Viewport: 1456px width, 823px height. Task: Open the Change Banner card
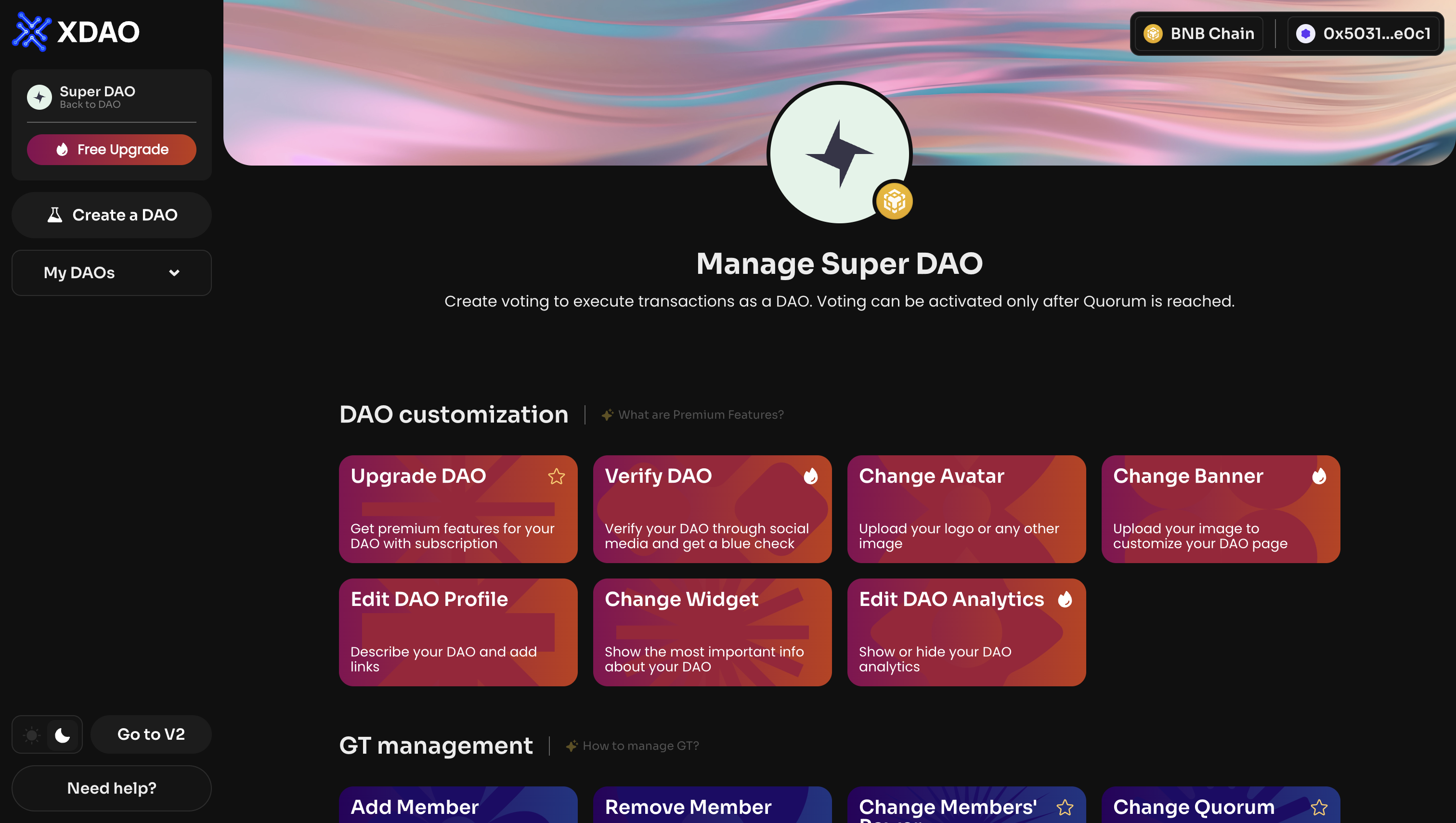1220,509
